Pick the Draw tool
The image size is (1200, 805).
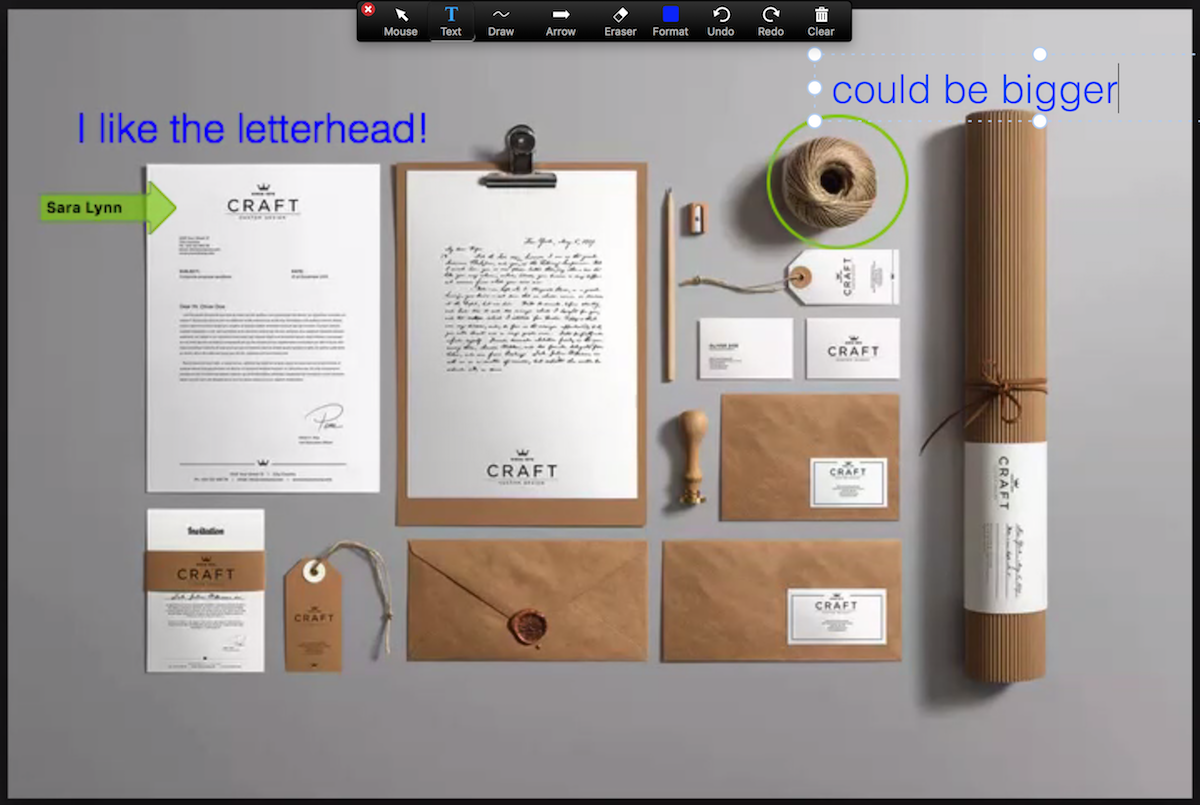pyautogui.click(x=500, y=20)
